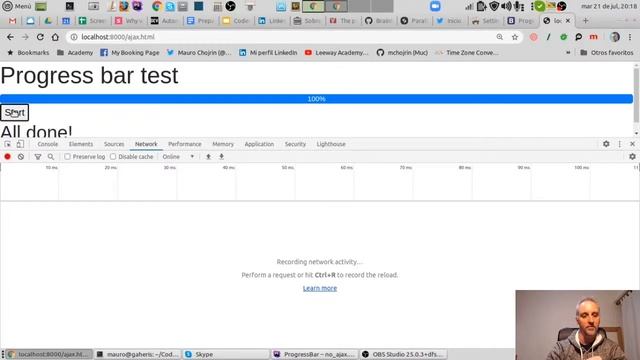Screen dimensions: 640x360
Task: Switch to the Console tab in DevTools
Action: (48, 144)
